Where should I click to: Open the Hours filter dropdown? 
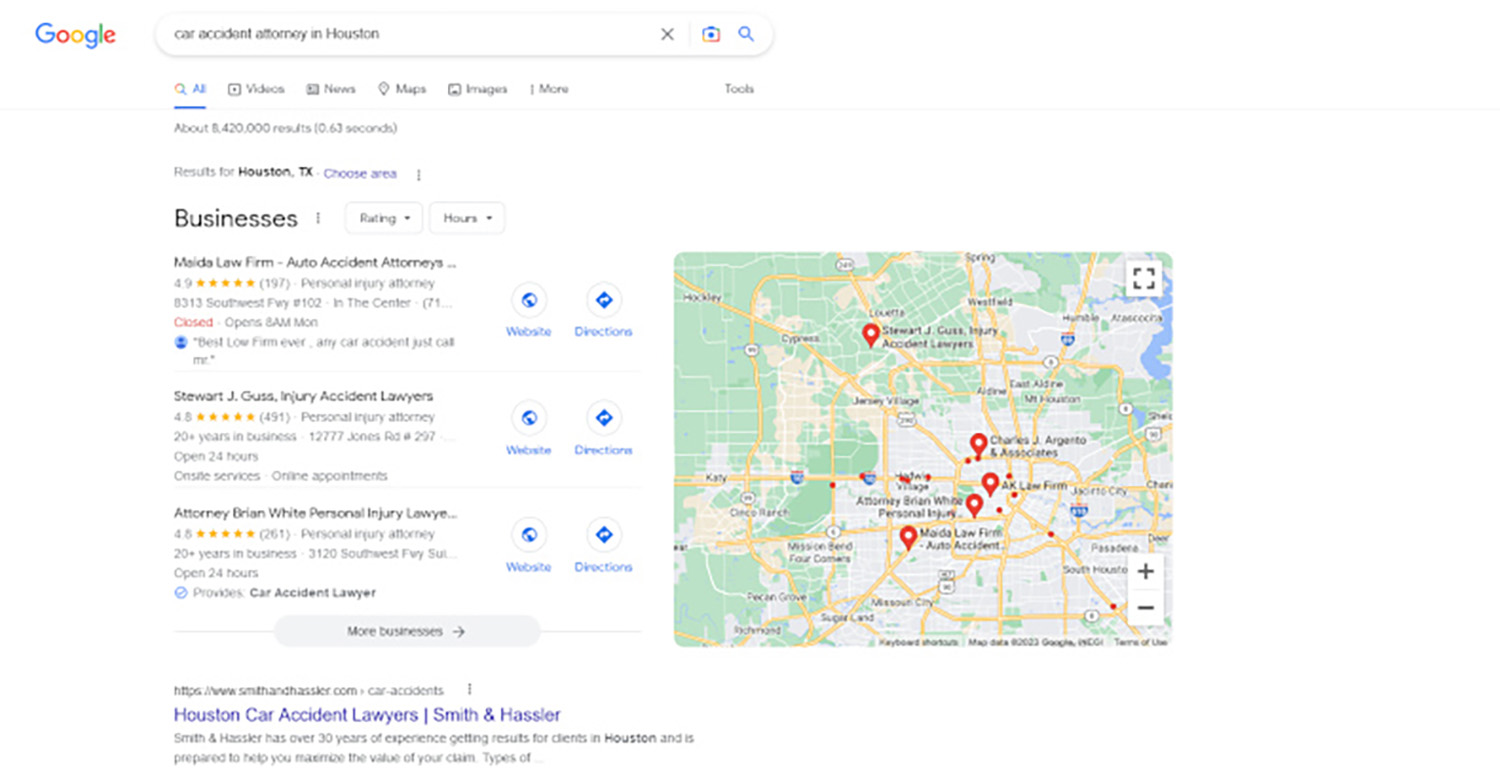467,218
